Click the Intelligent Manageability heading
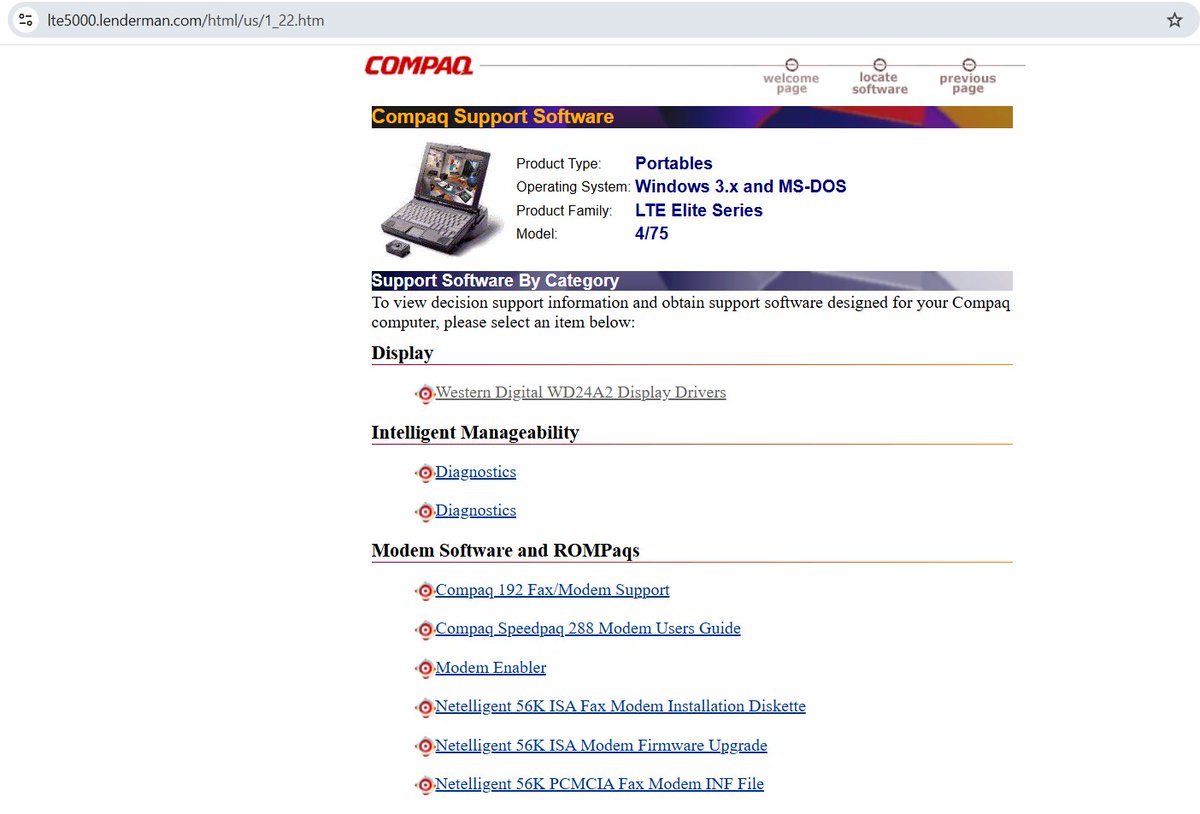 point(475,432)
